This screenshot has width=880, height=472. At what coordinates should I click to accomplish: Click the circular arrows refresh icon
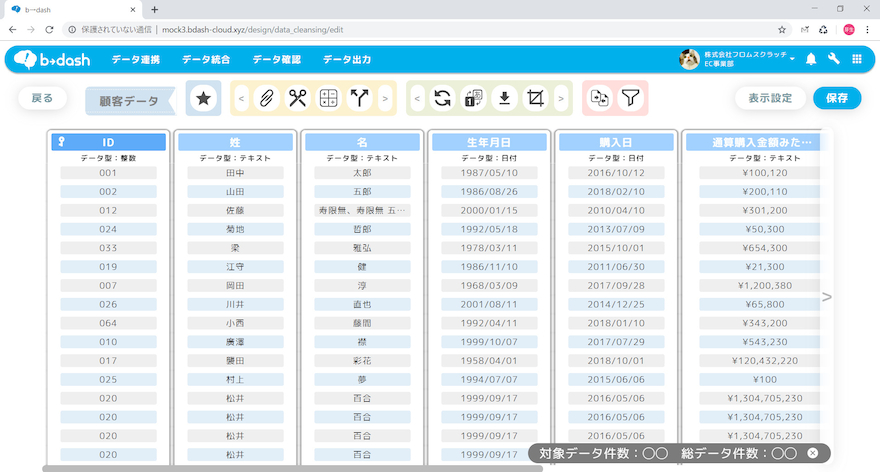click(x=443, y=98)
